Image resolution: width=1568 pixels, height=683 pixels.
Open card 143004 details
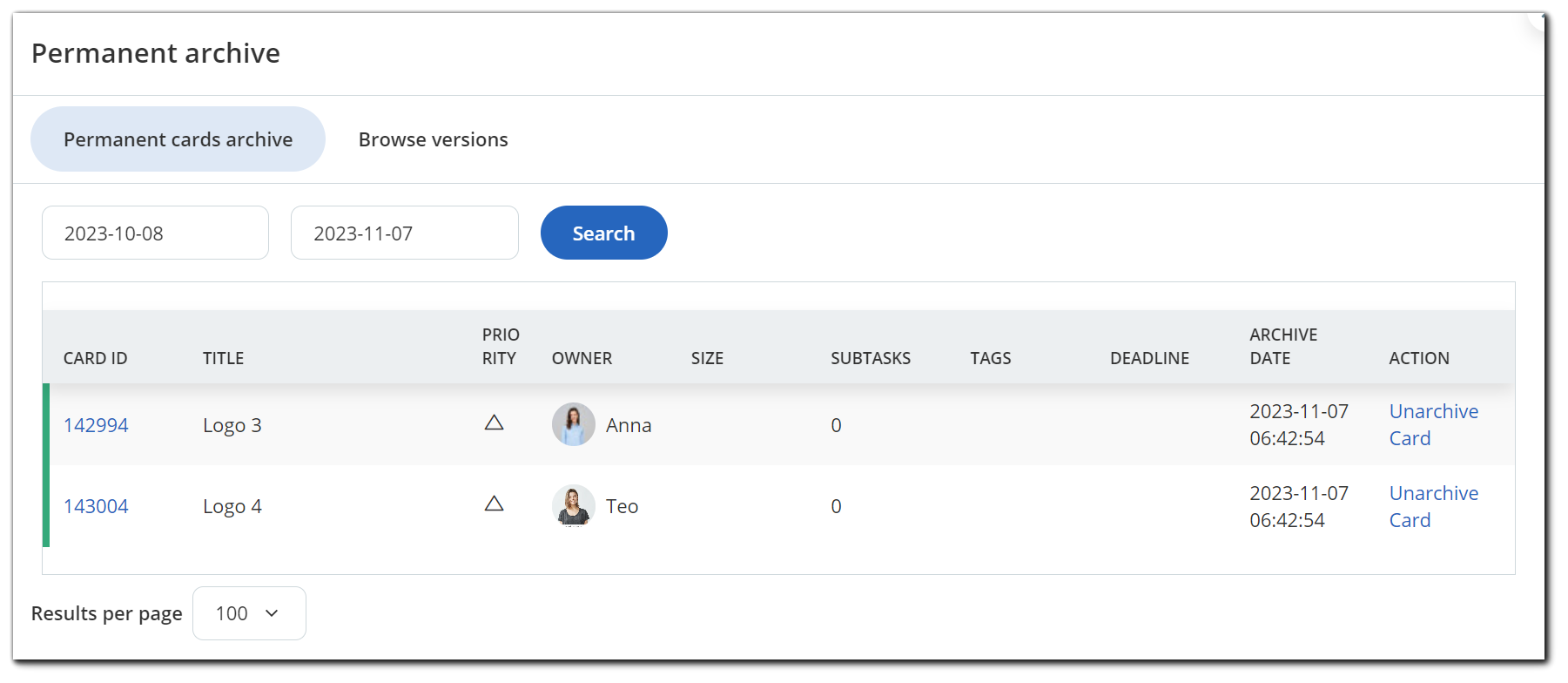coord(96,505)
